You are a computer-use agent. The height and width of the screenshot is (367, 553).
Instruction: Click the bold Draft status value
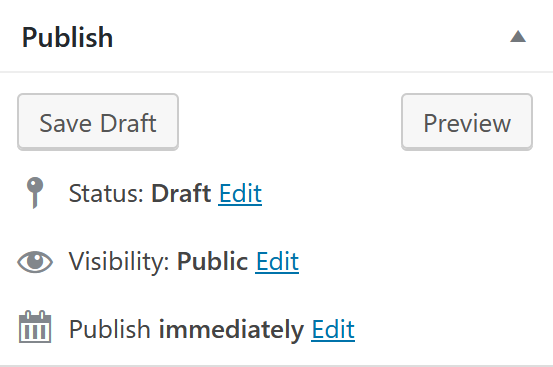tap(181, 193)
